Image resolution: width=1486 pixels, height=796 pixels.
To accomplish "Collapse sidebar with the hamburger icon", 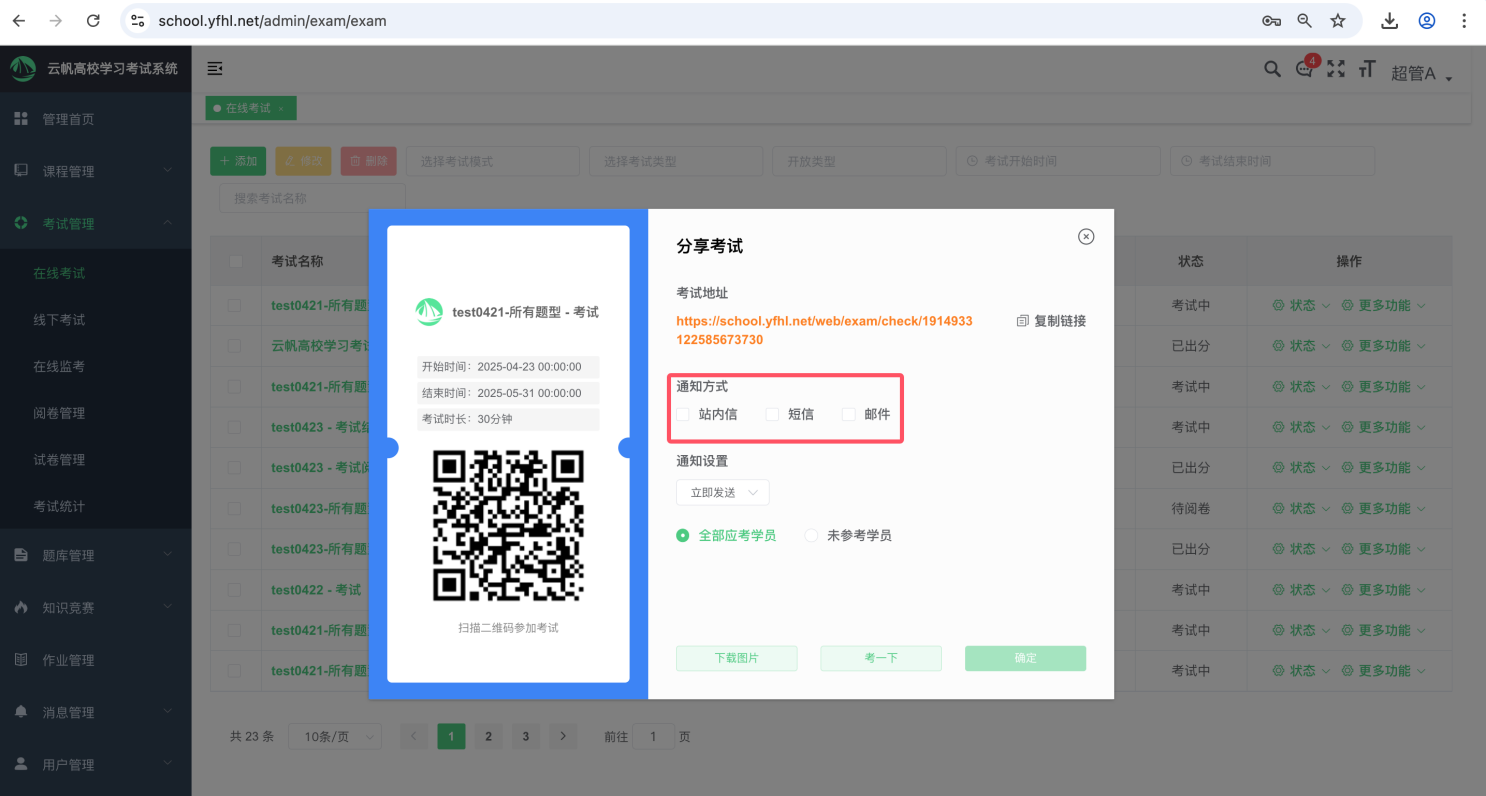I will [x=215, y=68].
